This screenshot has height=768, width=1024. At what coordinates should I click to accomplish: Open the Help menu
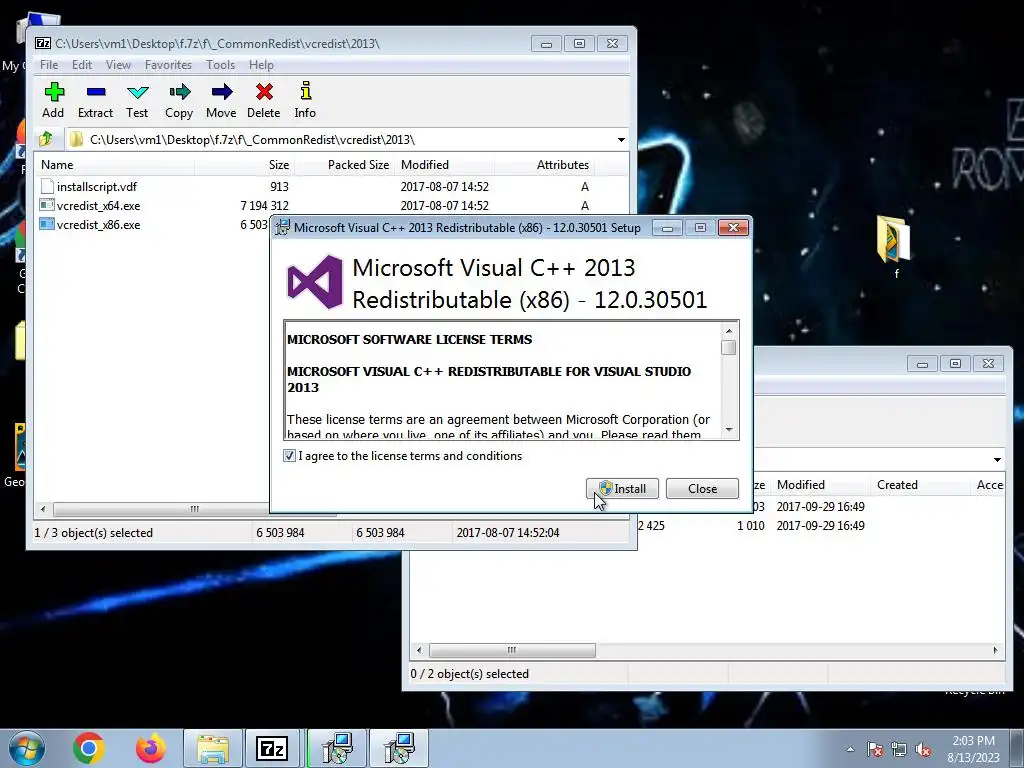point(261,65)
